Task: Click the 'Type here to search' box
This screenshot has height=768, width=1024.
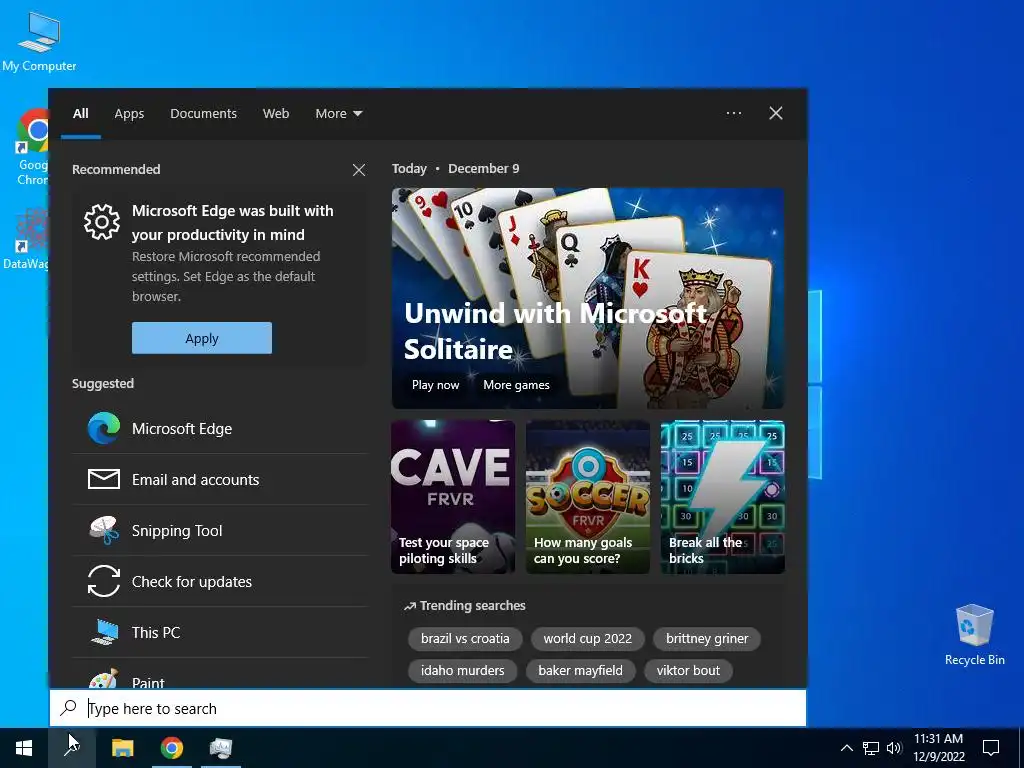Action: (428, 708)
